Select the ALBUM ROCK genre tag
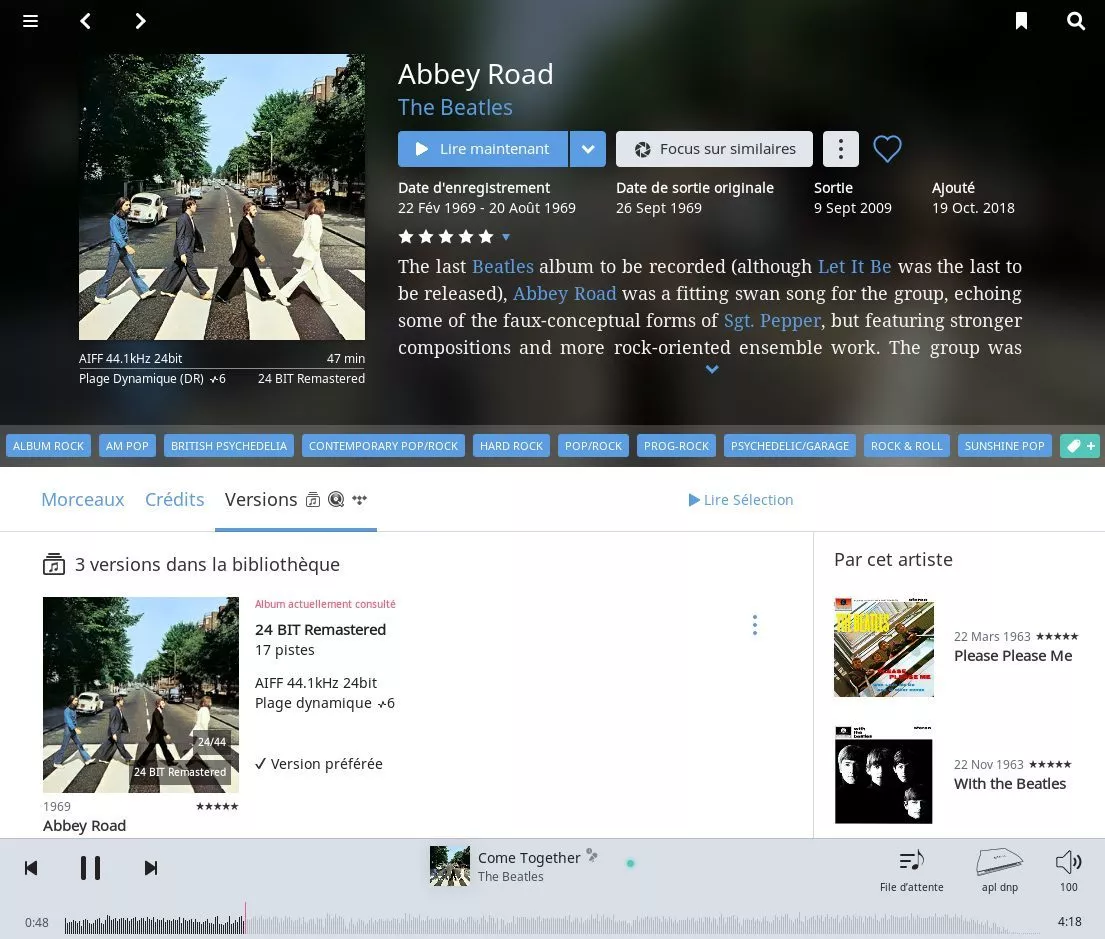Screen dimensions: 1105x939 pos(48,446)
